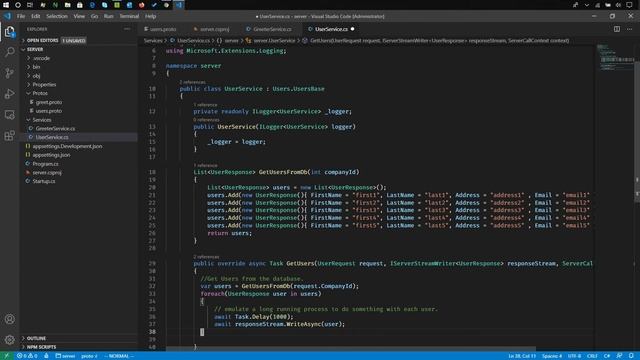Click unsaved dot on UserService.cs tab

pyautogui.click(x=352, y=29)
